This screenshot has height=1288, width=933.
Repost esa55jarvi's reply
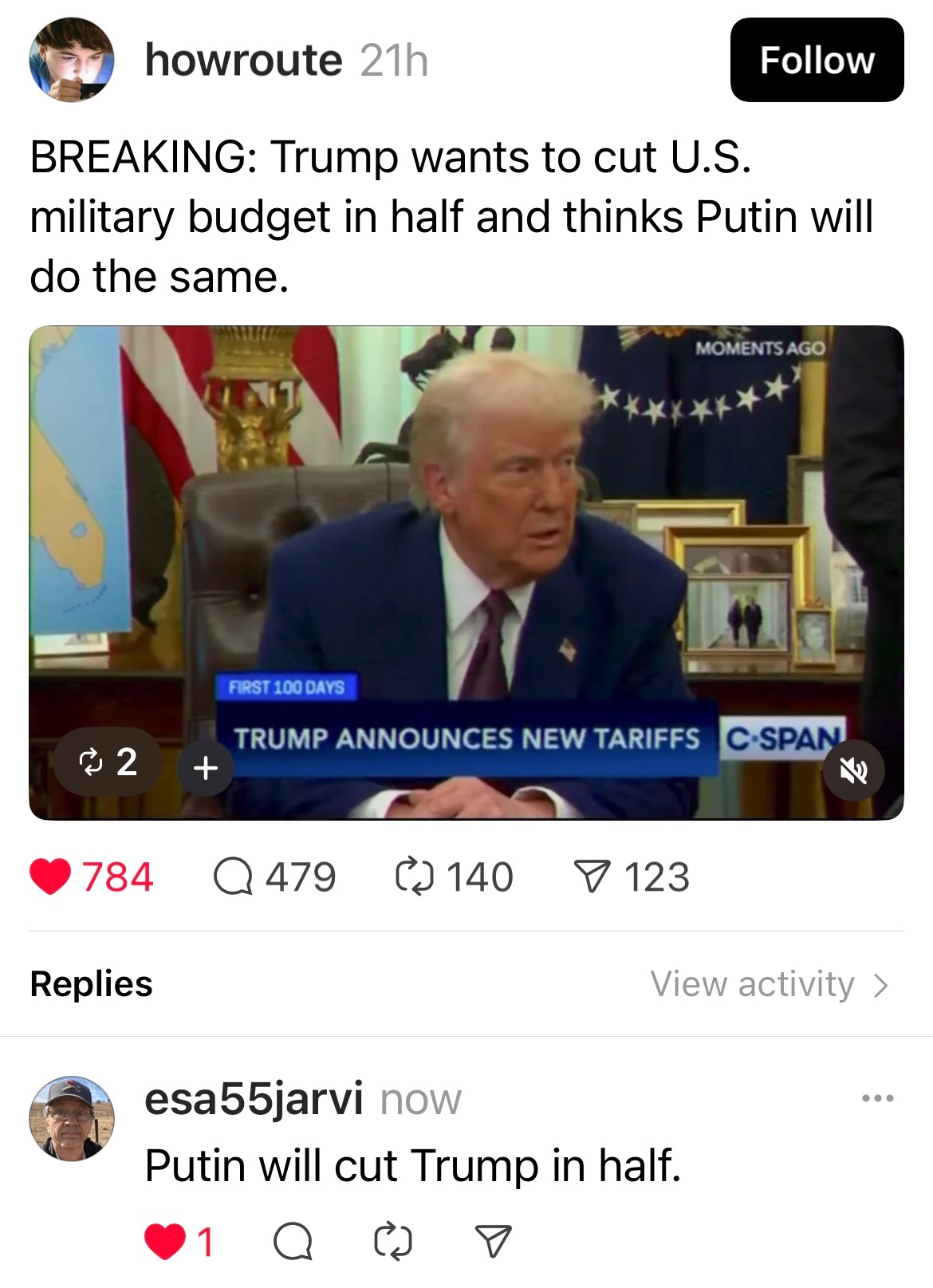point(393,1241)
